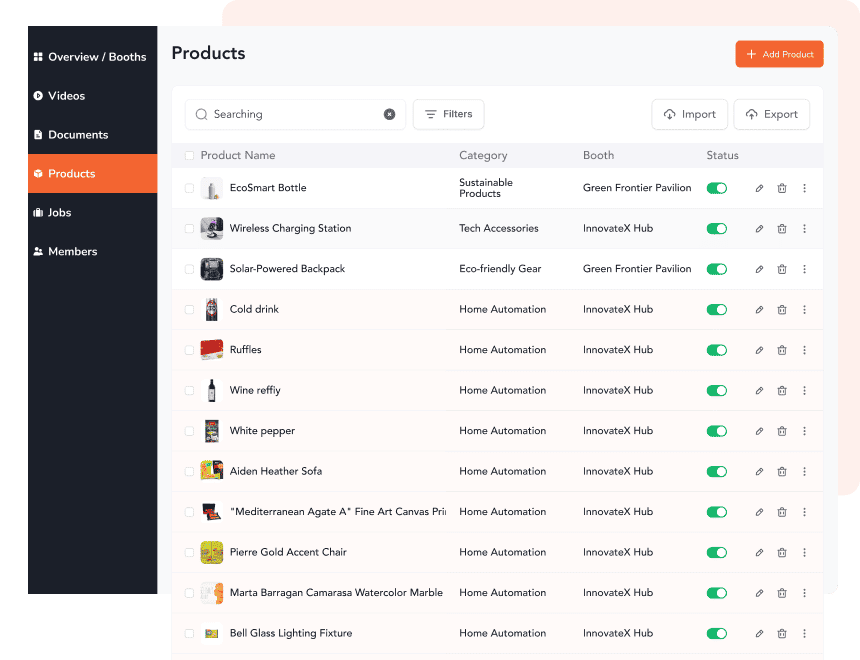The height and width of the screenshot is (660, 860).
Task: Clear the search field with the X icon
Action: 390,114
